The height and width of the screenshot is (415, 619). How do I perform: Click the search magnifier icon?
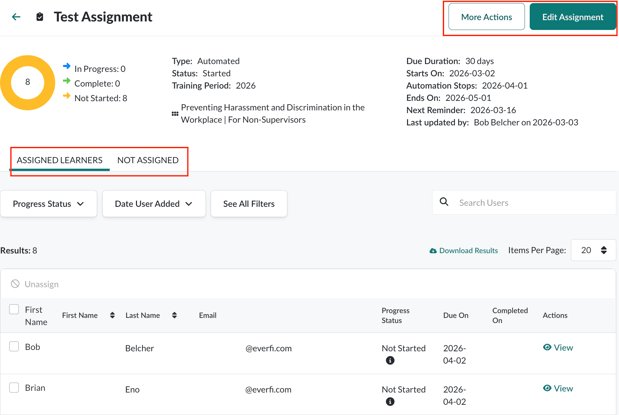[x=444, y=202]
